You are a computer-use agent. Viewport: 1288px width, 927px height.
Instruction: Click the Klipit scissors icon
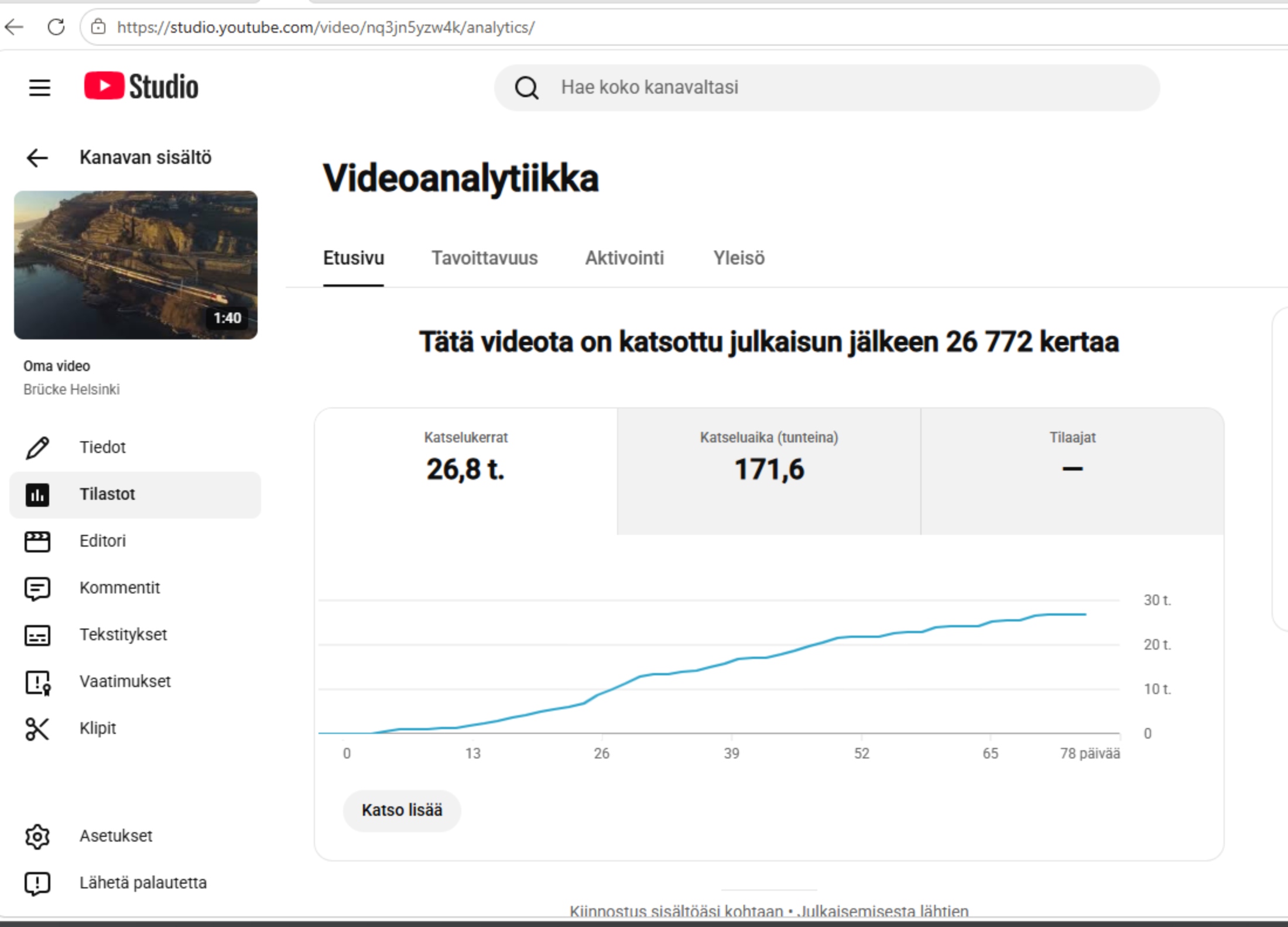(37, 729)
